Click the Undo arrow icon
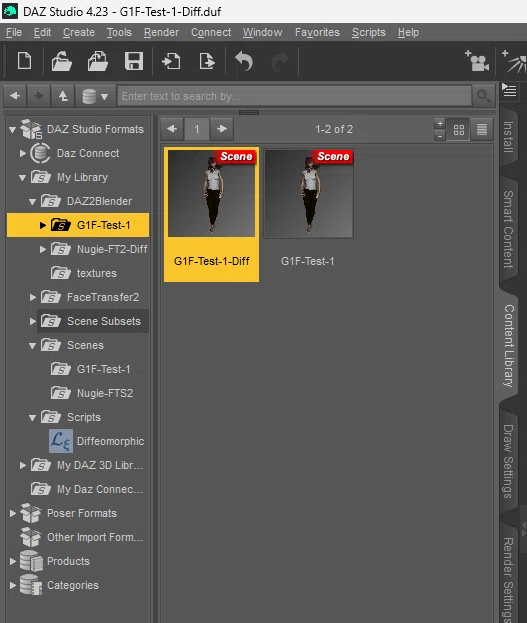Viewport: 527px width, 623px height. tap(244, 61)
